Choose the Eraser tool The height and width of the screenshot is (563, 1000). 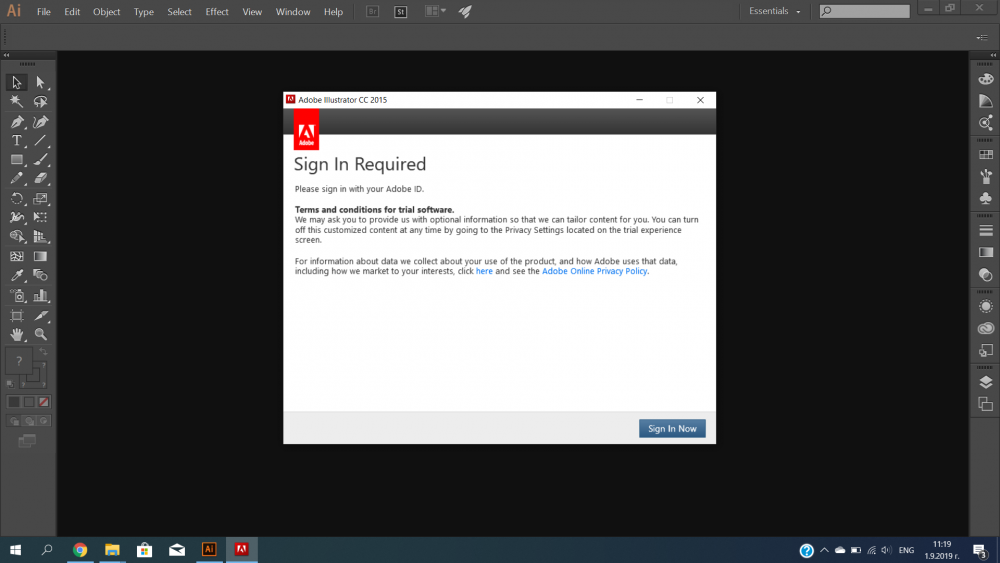(40, 179)
